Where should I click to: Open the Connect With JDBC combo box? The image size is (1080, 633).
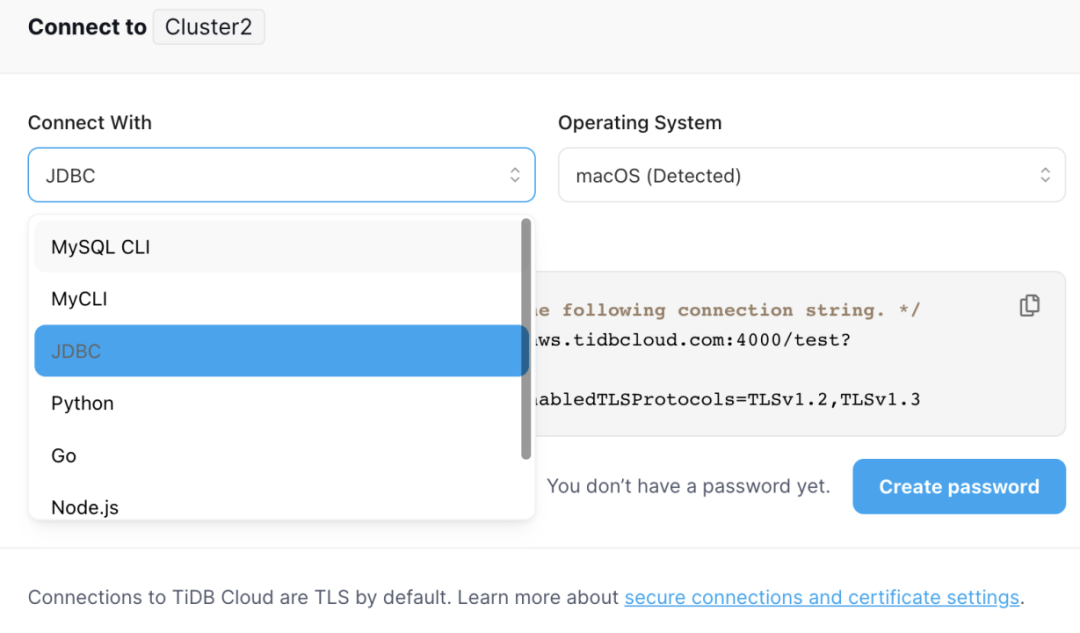[x=270, y=176]
